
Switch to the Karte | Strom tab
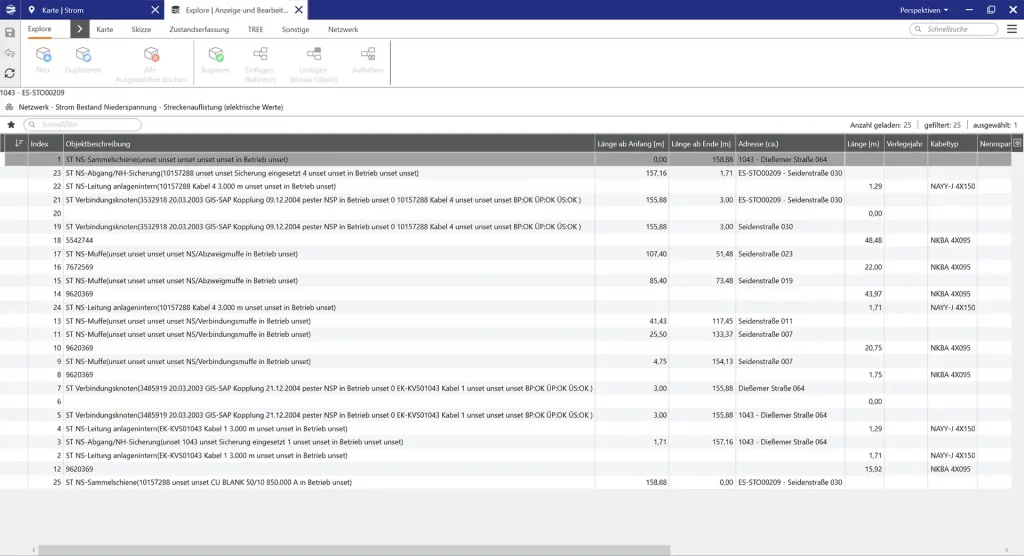pyautogui.click(x=92, y=9)
